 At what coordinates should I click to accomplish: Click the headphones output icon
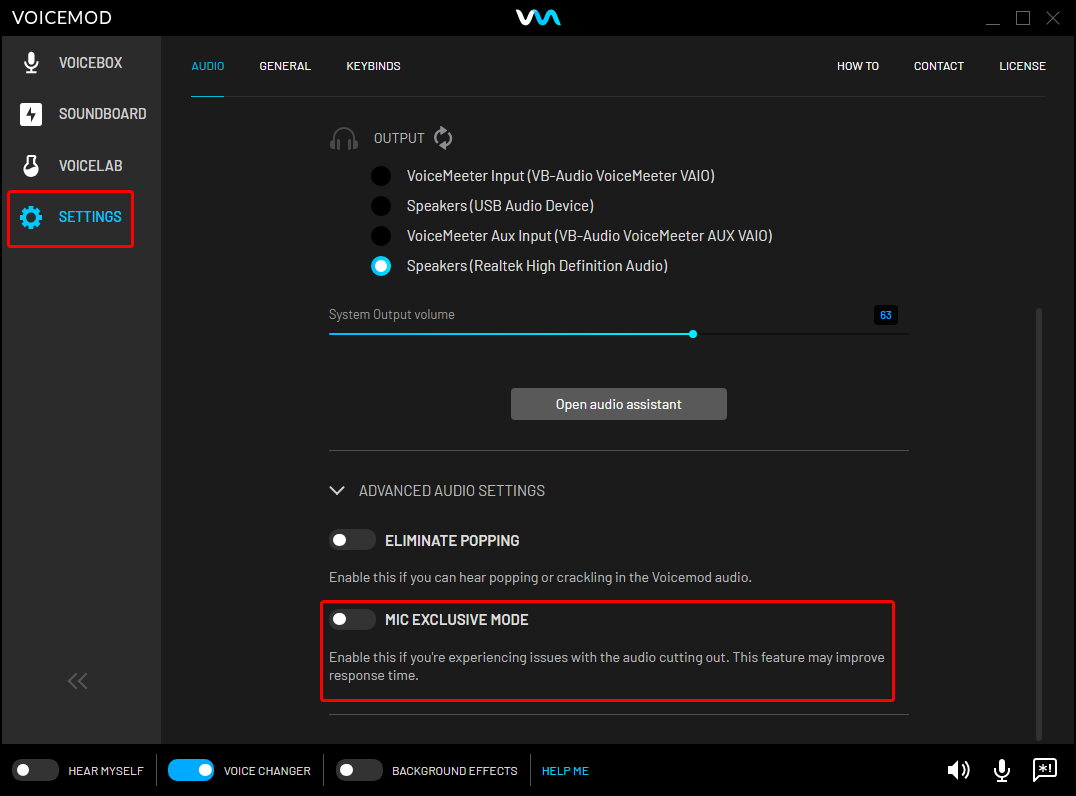[x=344, y=139]
